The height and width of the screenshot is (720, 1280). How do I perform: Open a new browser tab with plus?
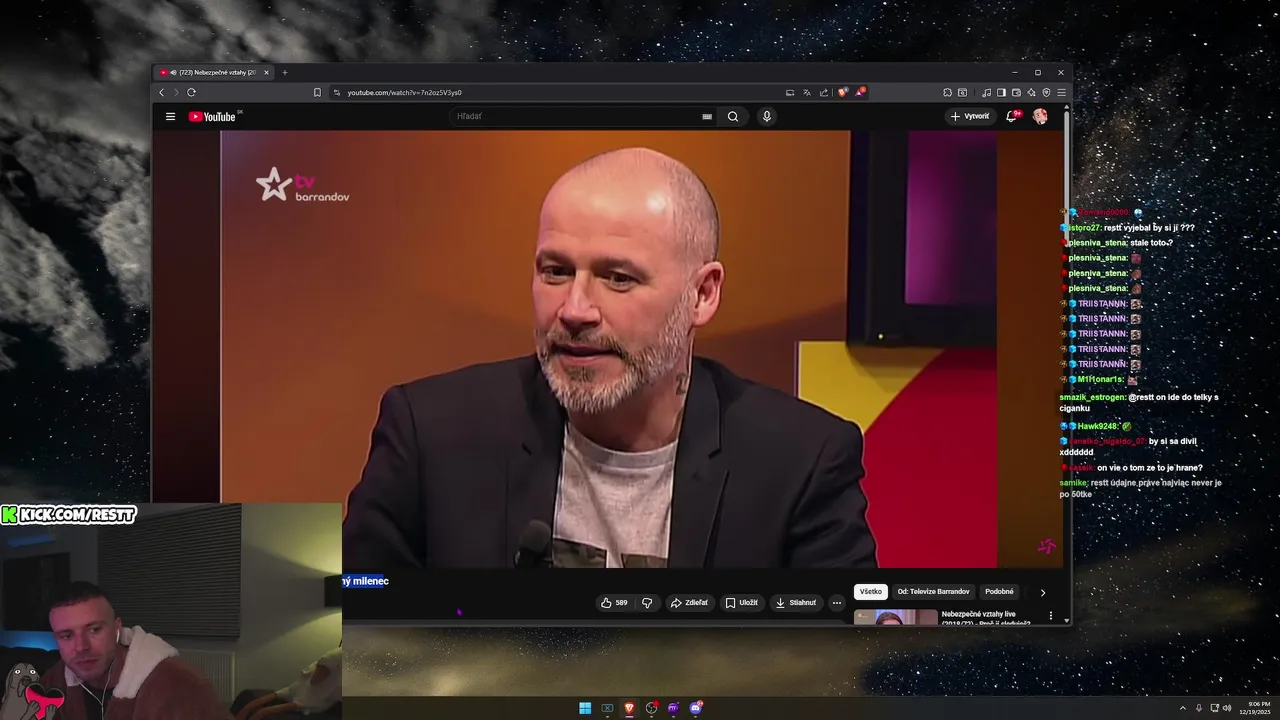(284, 72)
